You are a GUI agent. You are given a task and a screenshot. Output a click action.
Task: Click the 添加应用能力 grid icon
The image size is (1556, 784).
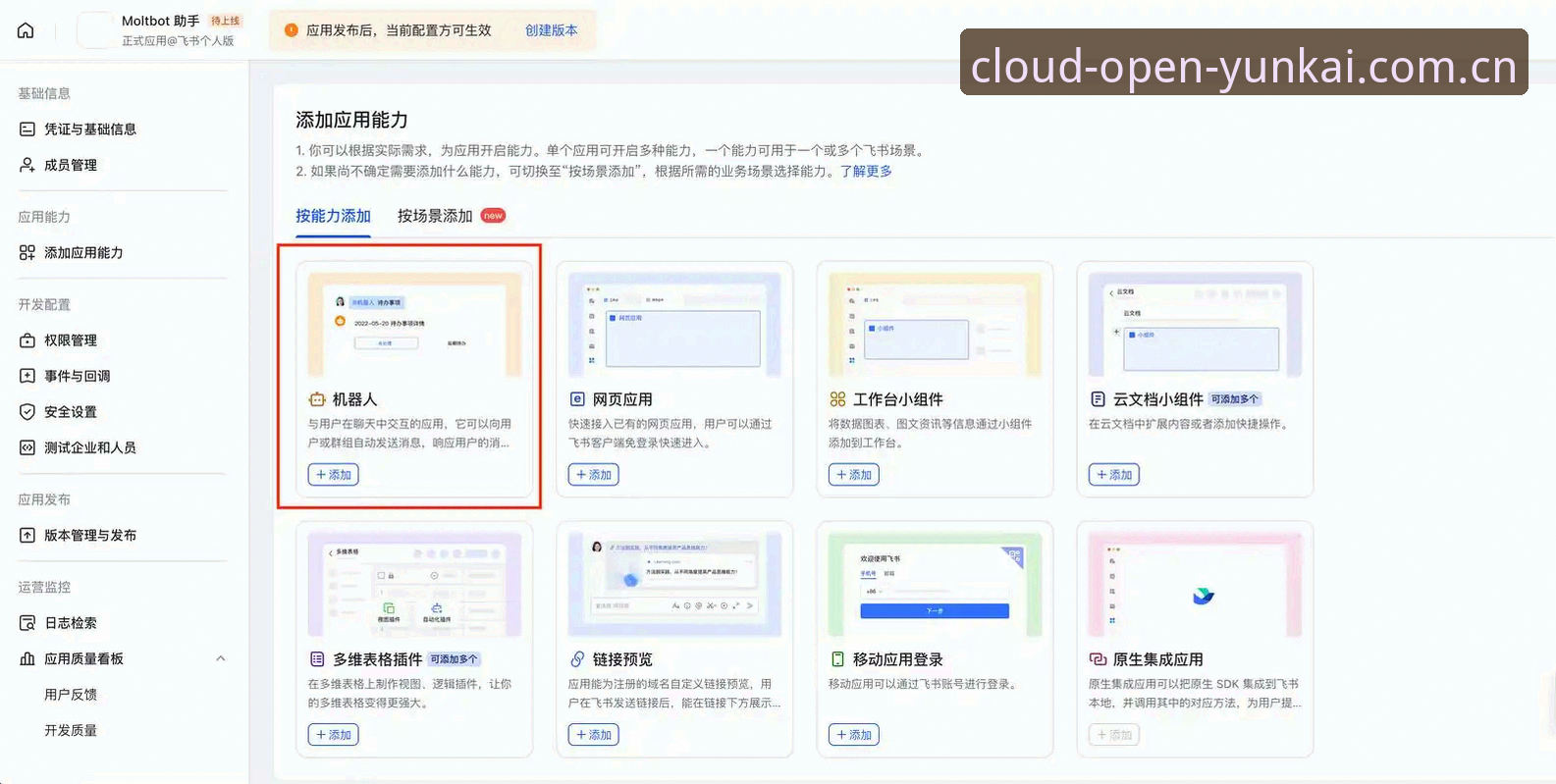click(x=27, y=253)
